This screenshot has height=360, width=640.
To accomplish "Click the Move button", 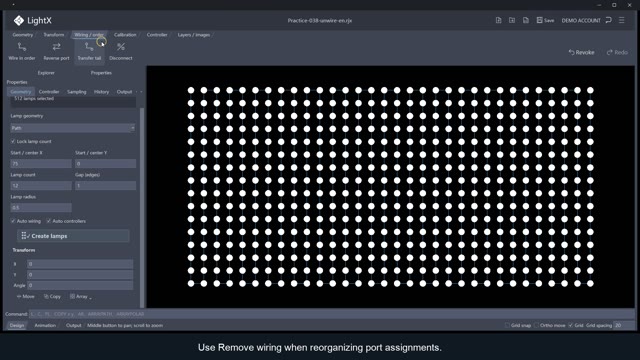I will 25,296.
